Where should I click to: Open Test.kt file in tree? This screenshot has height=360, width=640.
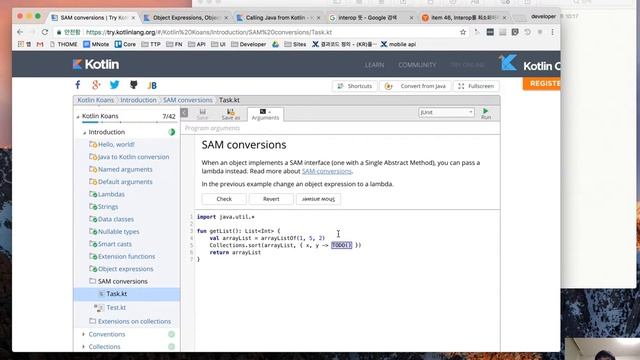click(116, 307)
